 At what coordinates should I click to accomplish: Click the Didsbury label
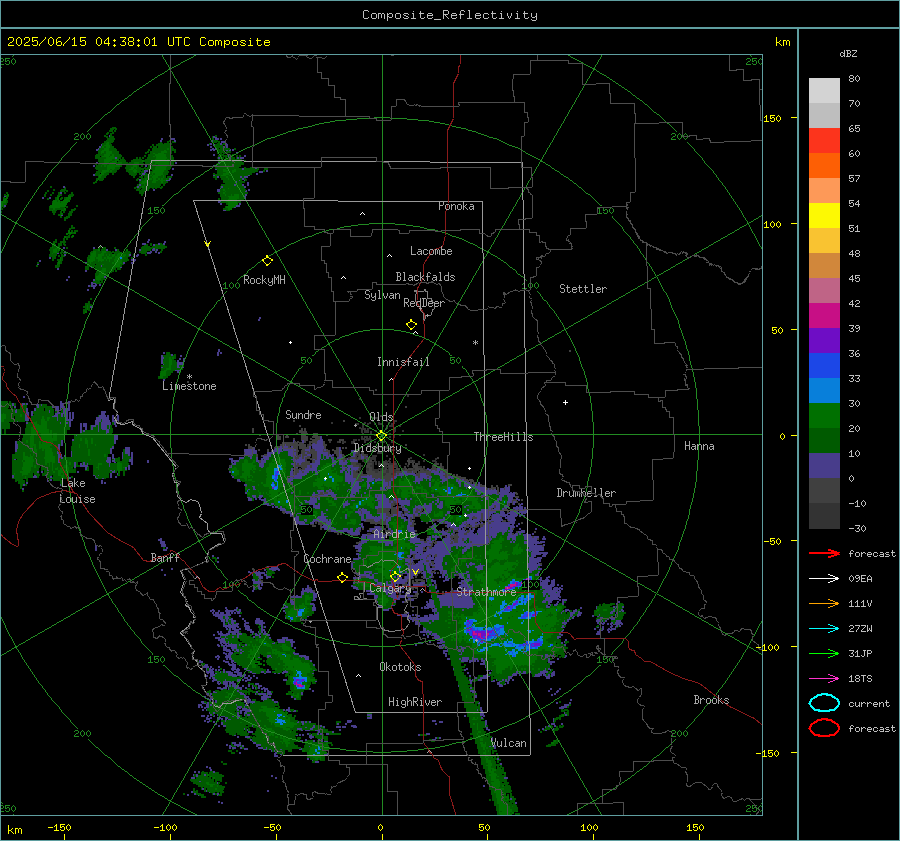click(x=377, y=448)
